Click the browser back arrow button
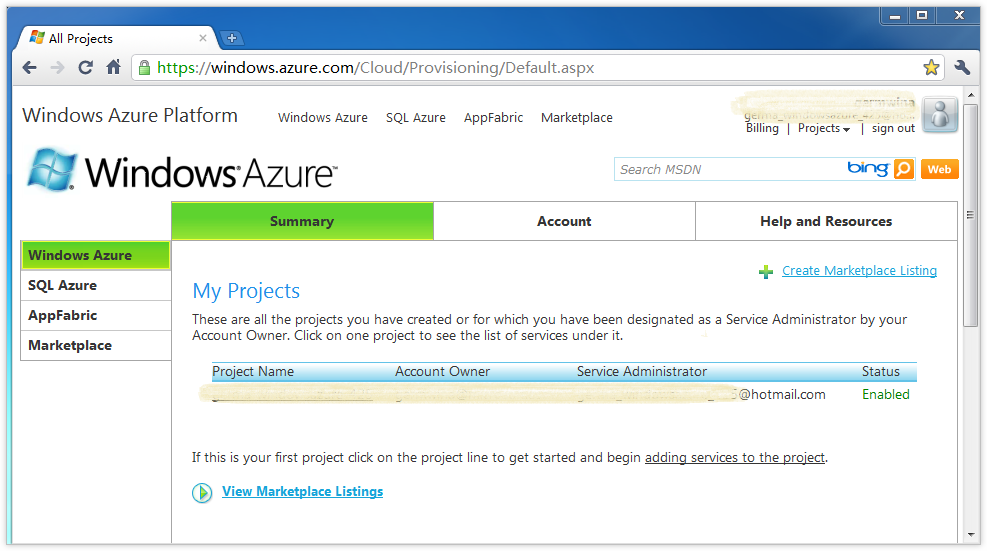Screen dimensions: 987x551 [30, 68]
